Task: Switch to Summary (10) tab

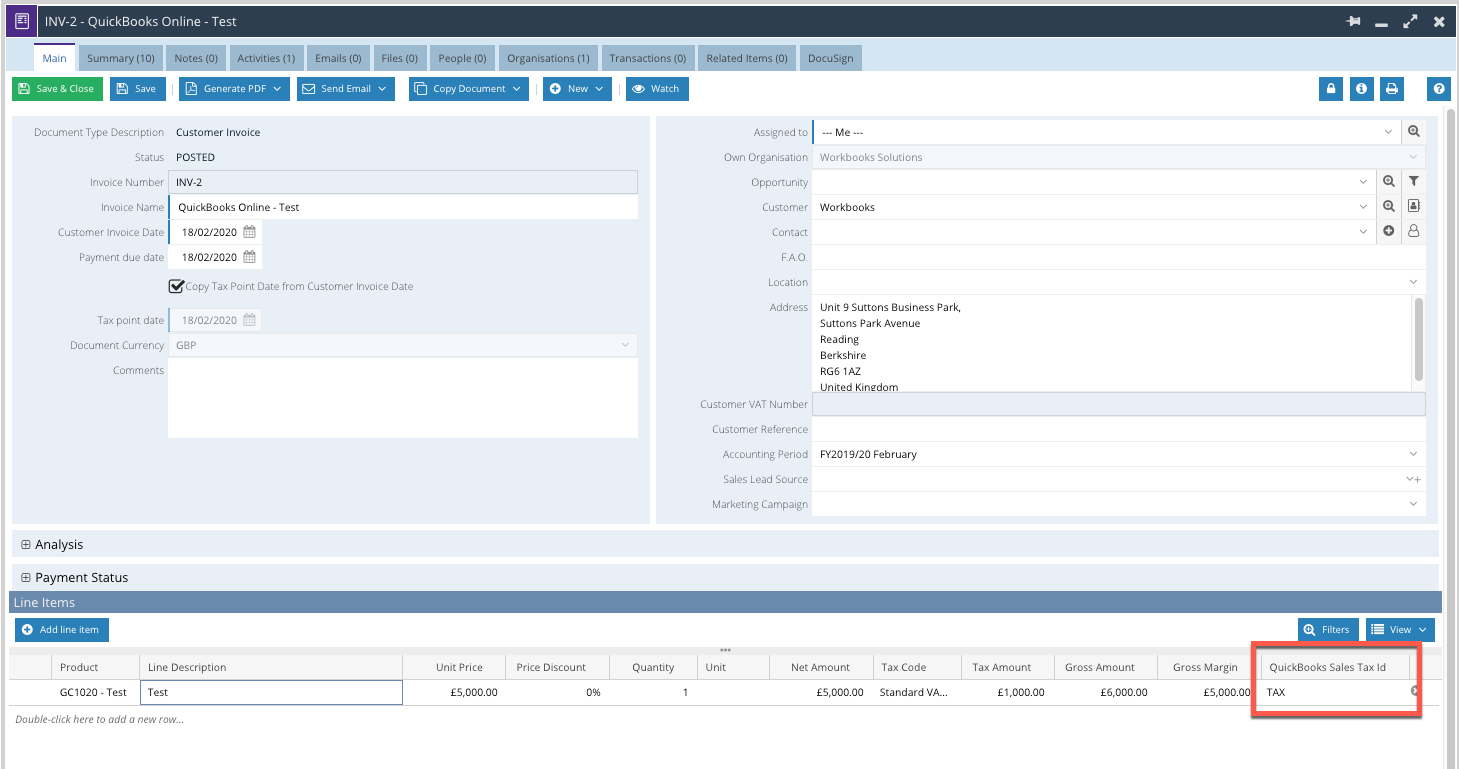Action: [121, 58]
